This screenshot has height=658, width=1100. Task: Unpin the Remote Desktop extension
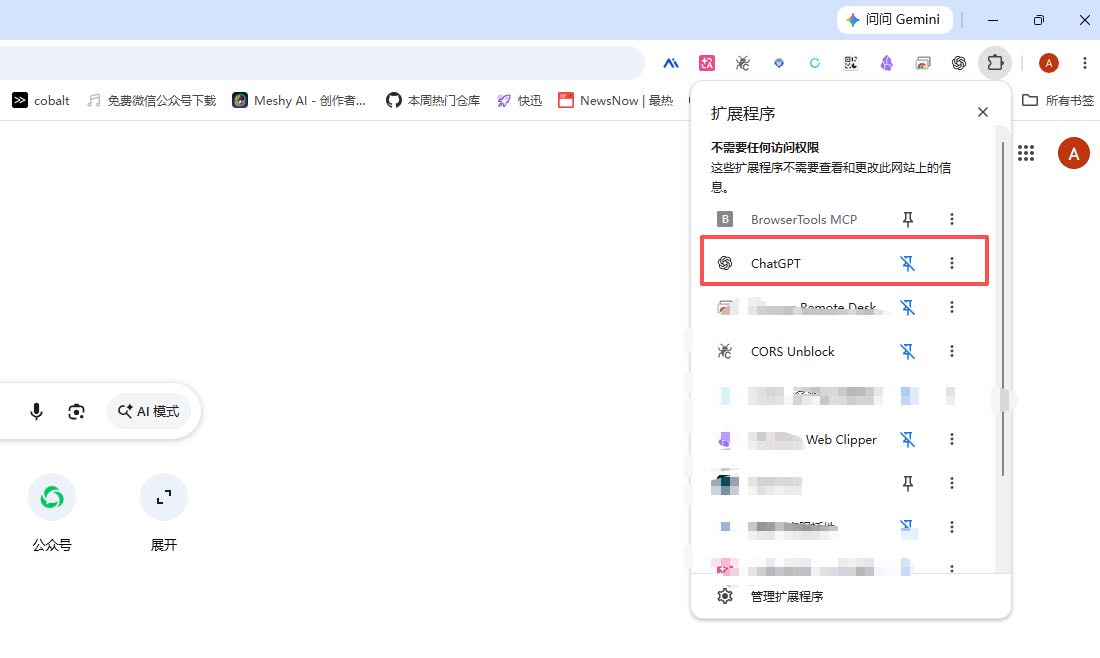tap(908, 307)
